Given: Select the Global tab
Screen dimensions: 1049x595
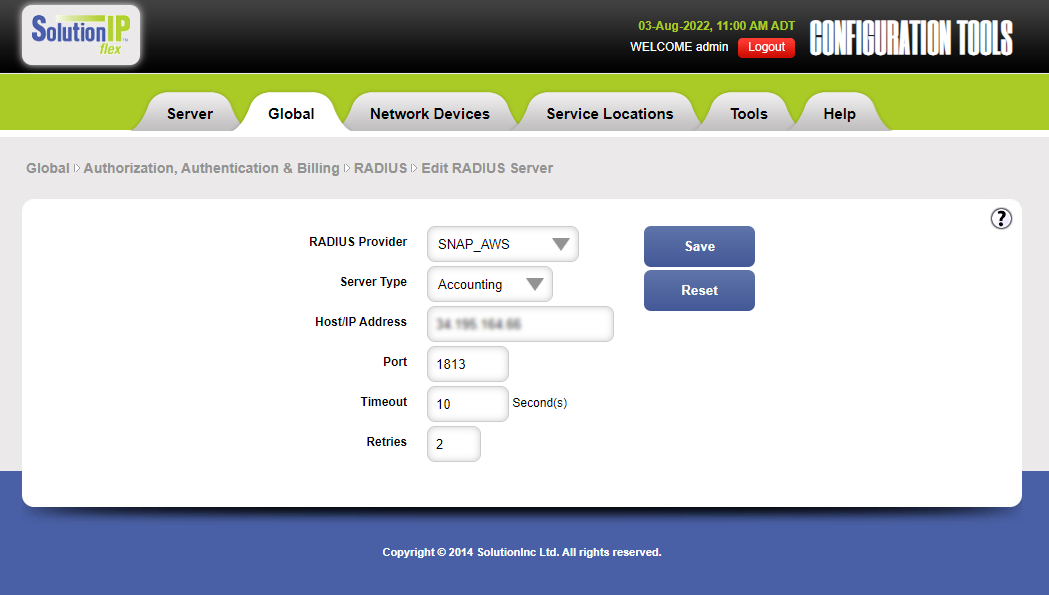Looking at the screenshot, I should pyautogui.click(x=291, y=114).
